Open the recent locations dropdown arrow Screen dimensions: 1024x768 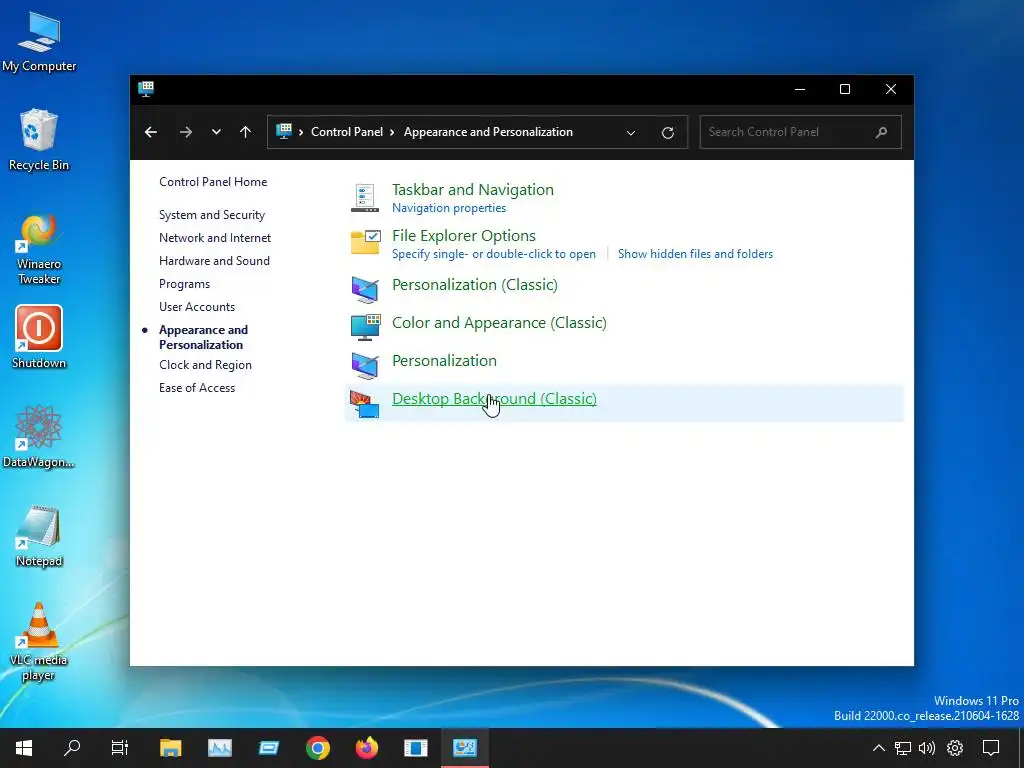pos(216,132)
